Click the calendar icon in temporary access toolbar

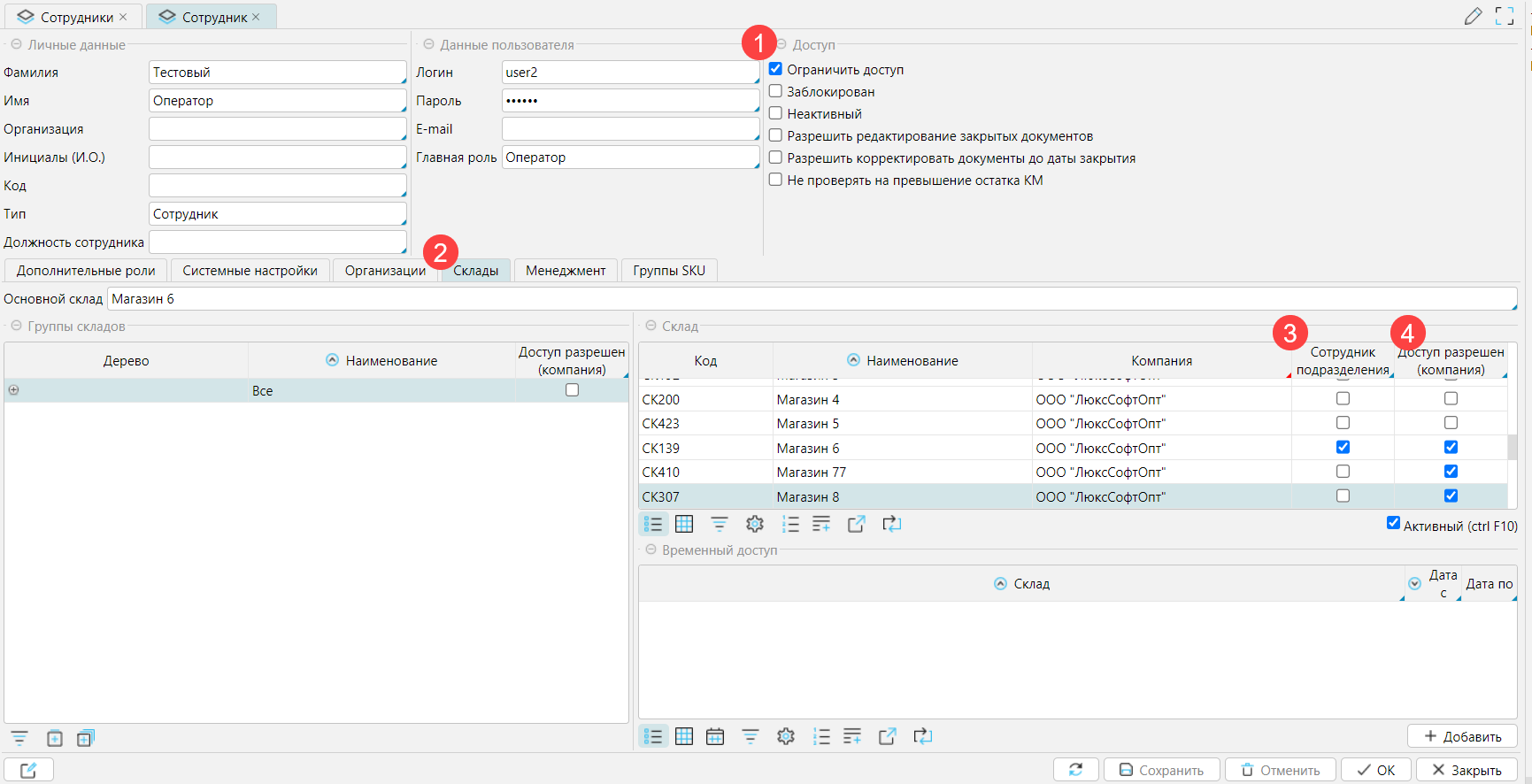(x=715, y=736)
